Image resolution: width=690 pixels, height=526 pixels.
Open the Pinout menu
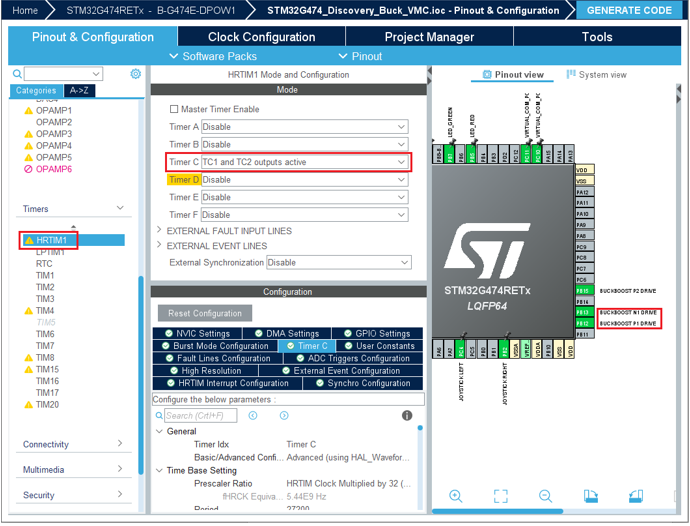(x=360, y=56)
